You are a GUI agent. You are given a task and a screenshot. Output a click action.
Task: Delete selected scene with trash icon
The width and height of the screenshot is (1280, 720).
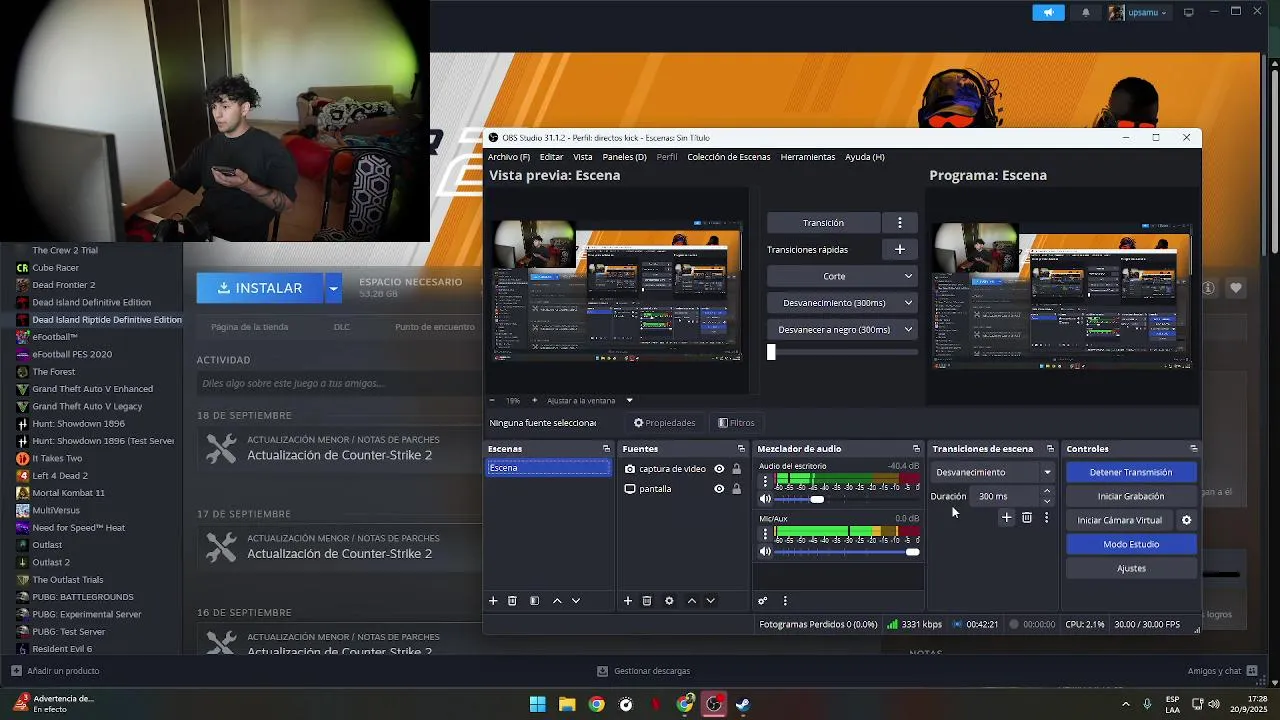[513, 601]
